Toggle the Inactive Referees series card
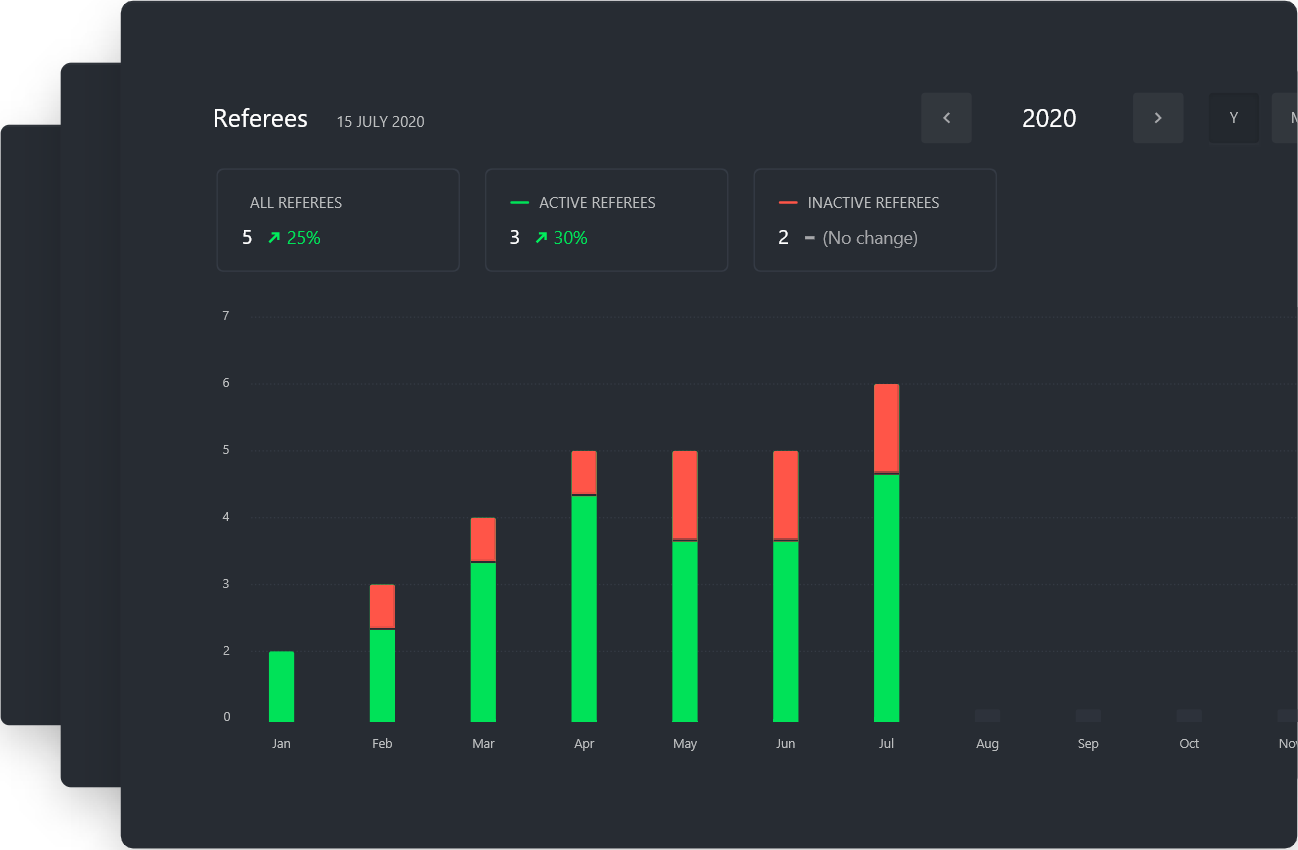The width and height of the screenshot is (1298, 850). 874,220
